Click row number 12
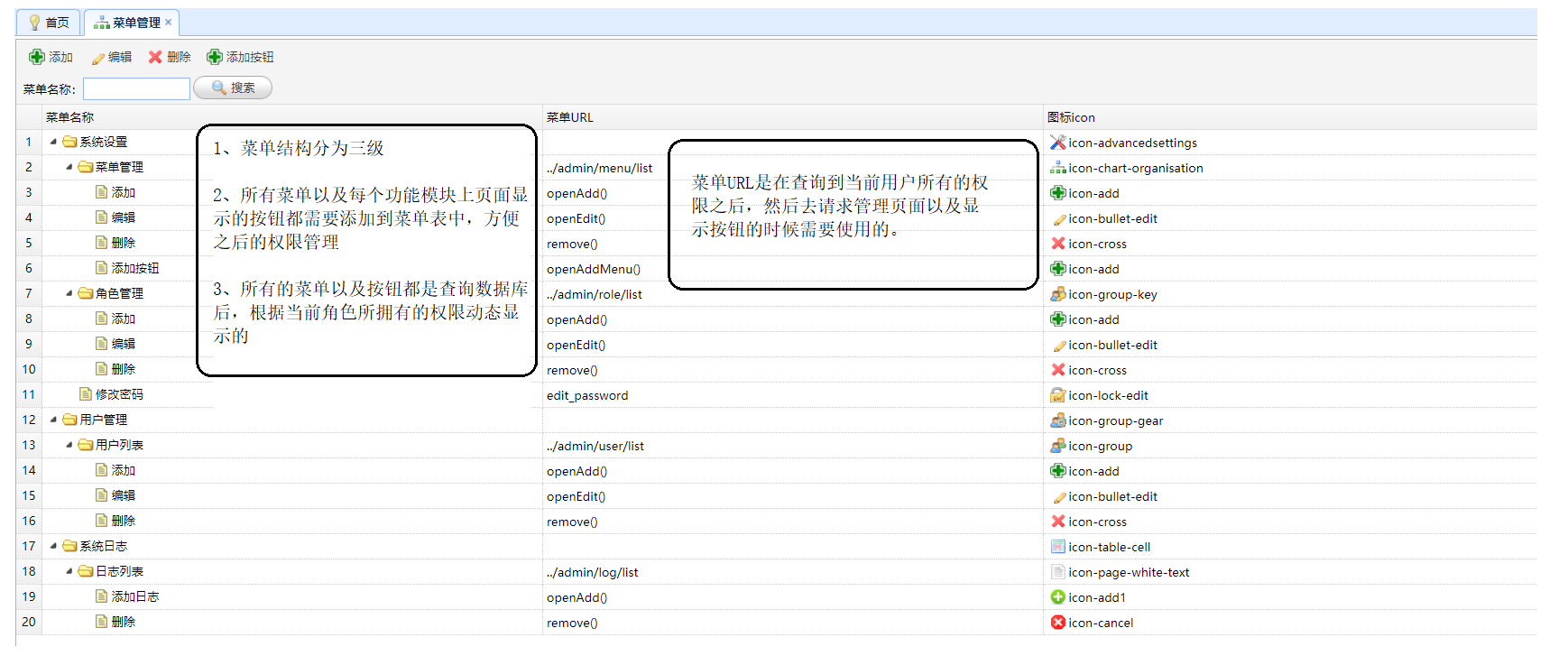 tap(29, 420)
